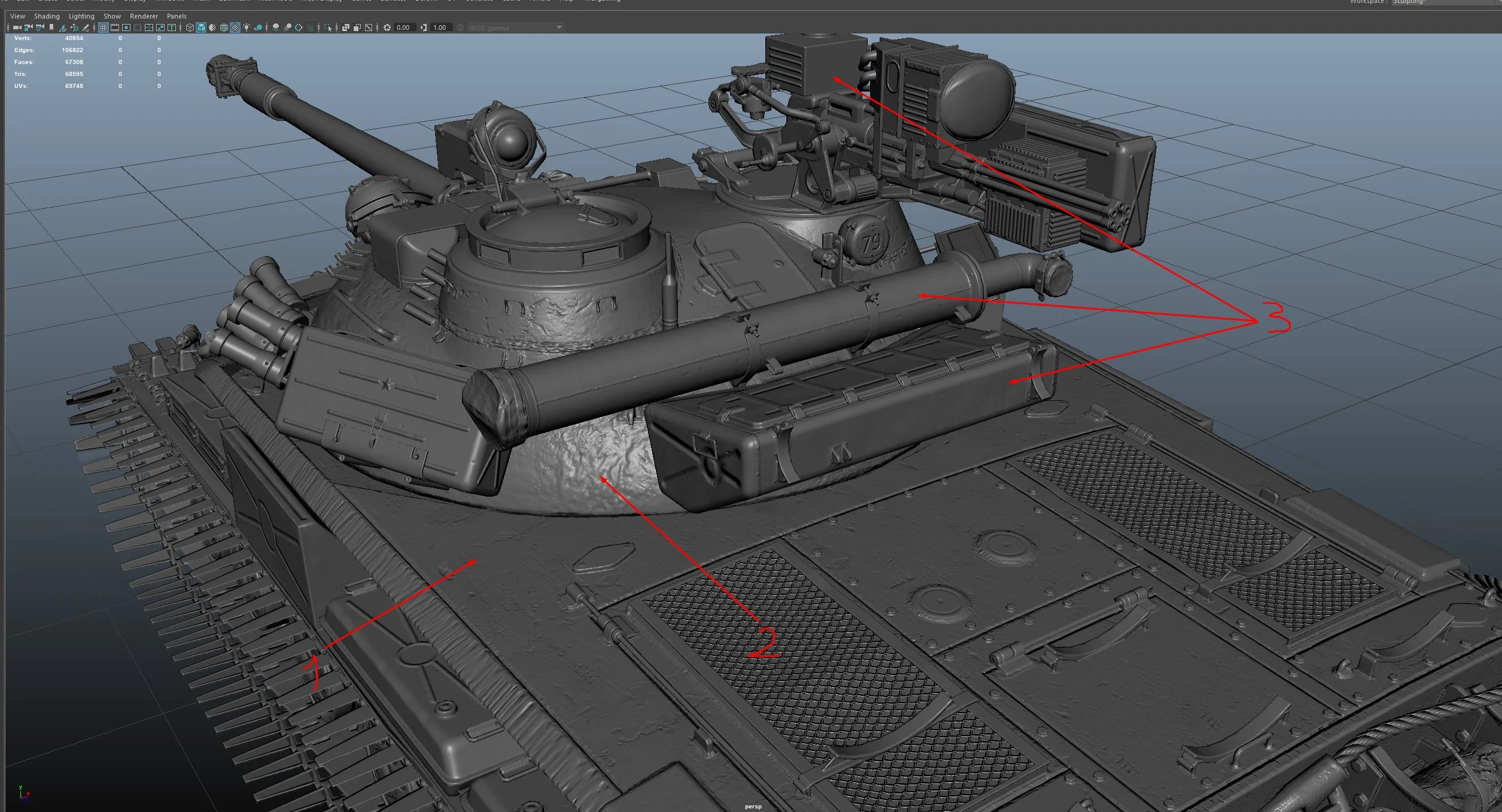Open the Panels menu
The image size is (1502, 812).
click(x=177, y=16)
